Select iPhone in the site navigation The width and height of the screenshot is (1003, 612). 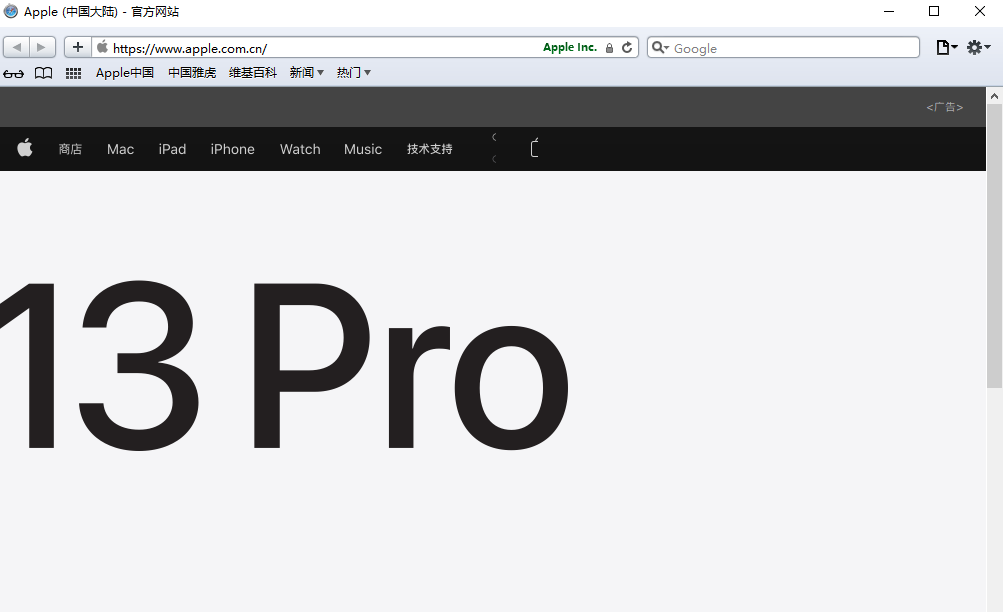click(232, 149)
